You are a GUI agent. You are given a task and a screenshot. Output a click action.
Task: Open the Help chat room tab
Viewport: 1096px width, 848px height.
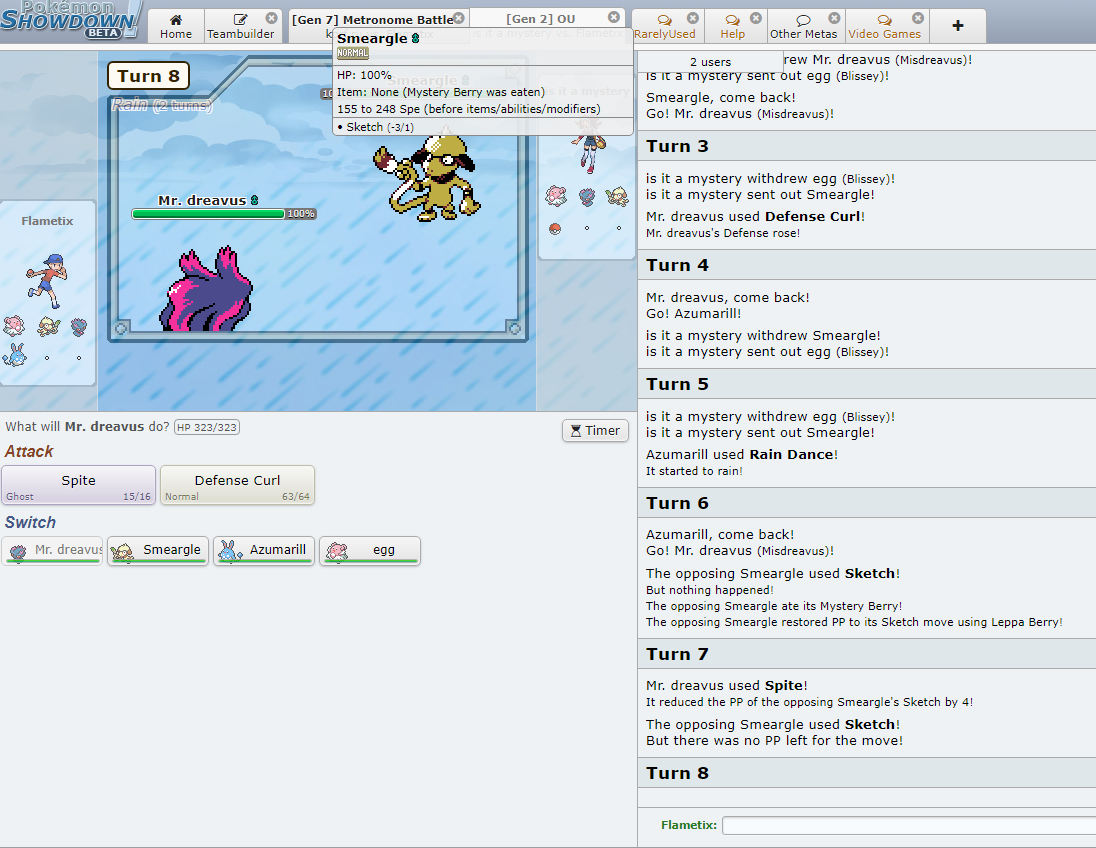[733, 27]
